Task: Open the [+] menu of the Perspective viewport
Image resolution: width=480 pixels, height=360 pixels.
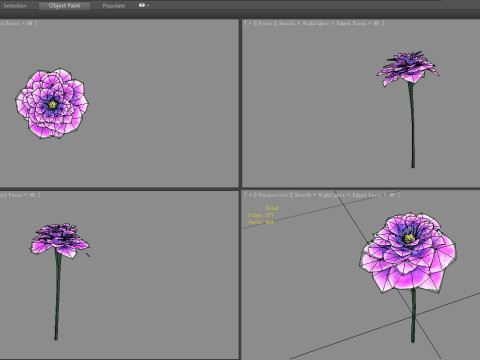Action: coord(250,195)
